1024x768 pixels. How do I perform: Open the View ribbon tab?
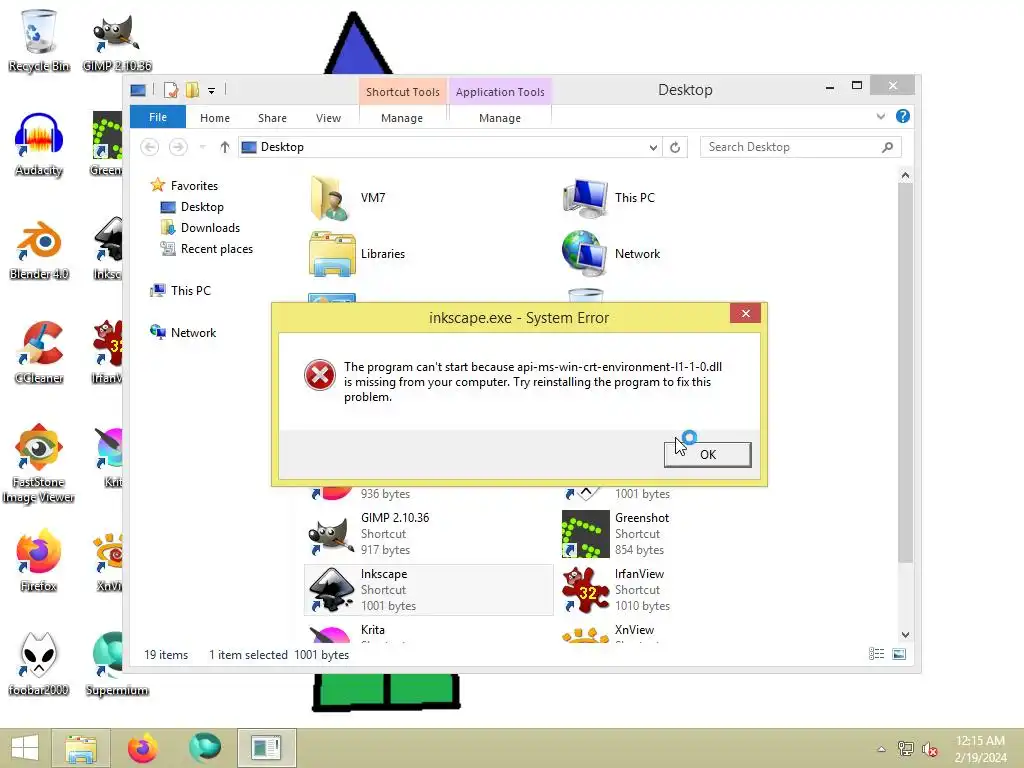328,118
